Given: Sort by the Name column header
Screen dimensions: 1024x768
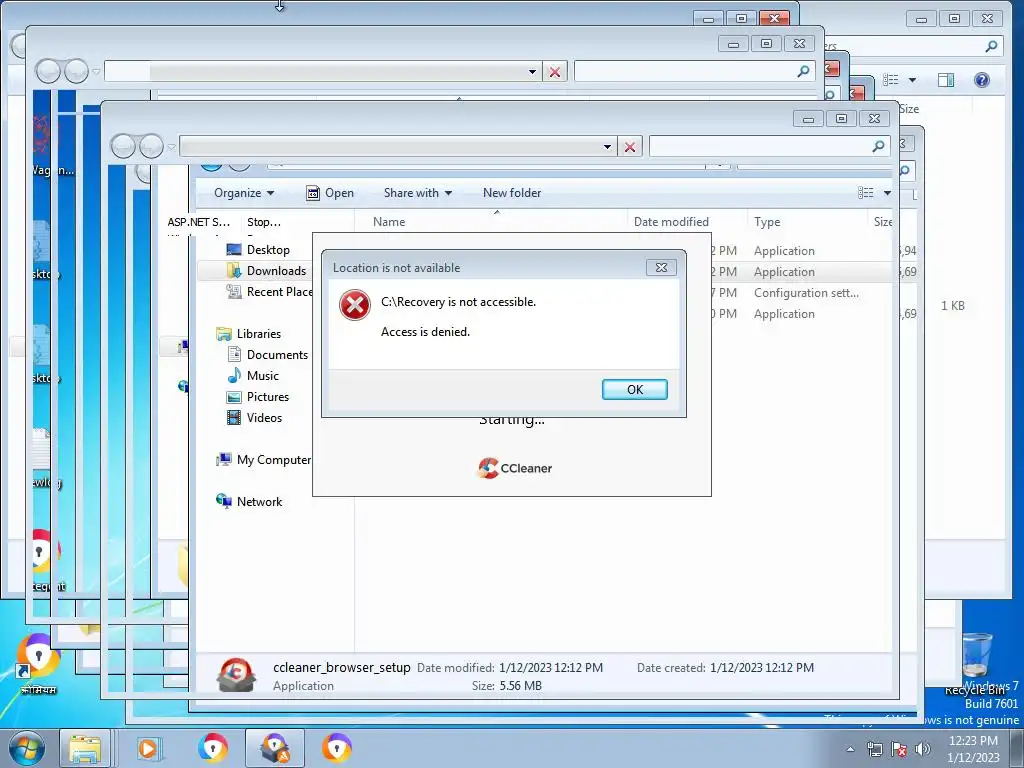Looking at the screenshot, I should point(389,222).
